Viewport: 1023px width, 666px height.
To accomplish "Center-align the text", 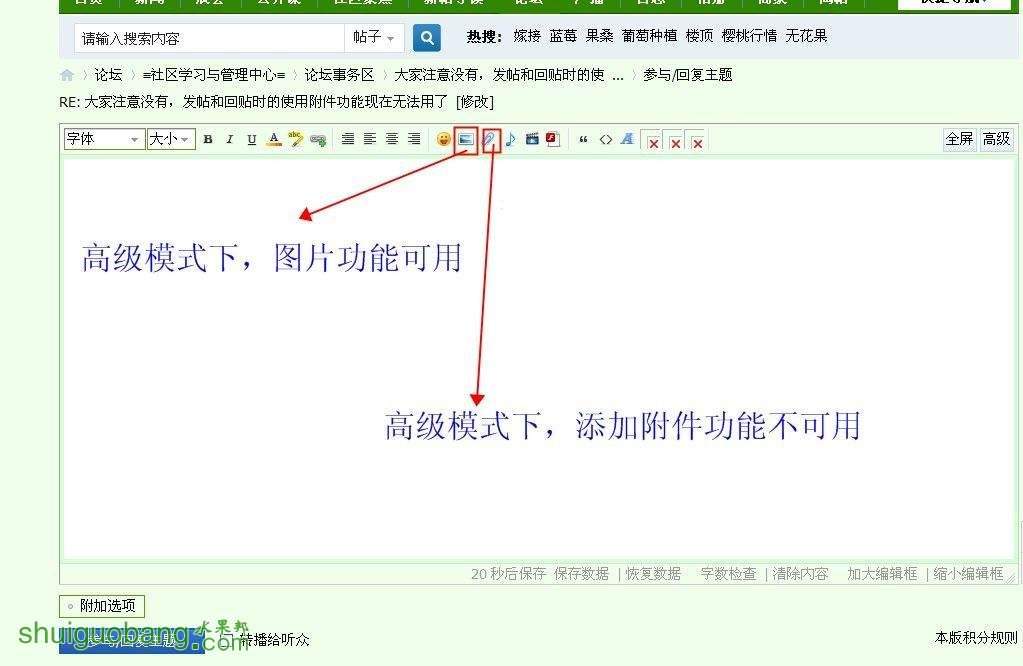I will tap(370, 140).
